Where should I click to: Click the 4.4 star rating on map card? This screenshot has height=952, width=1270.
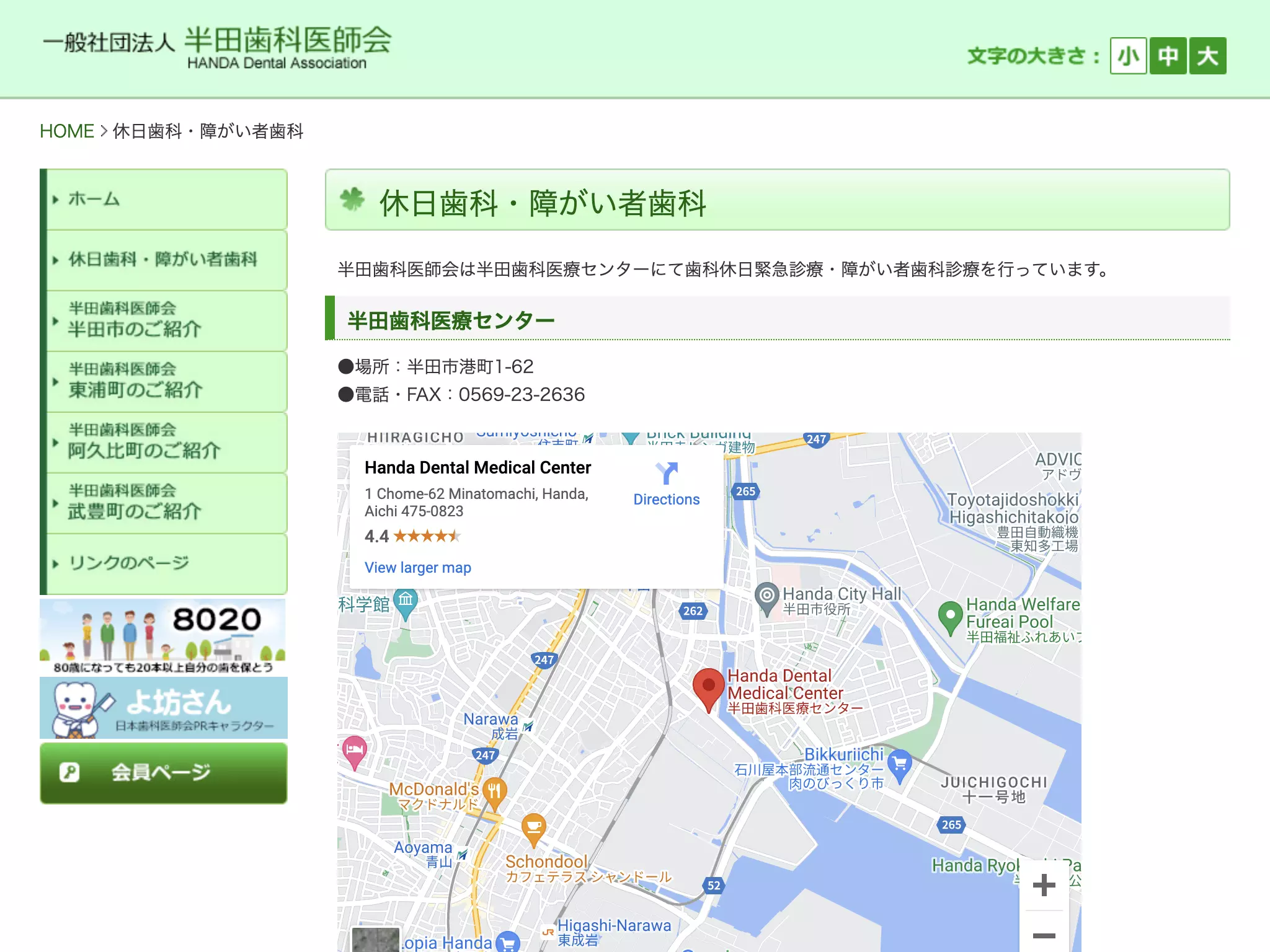[413, 536]
